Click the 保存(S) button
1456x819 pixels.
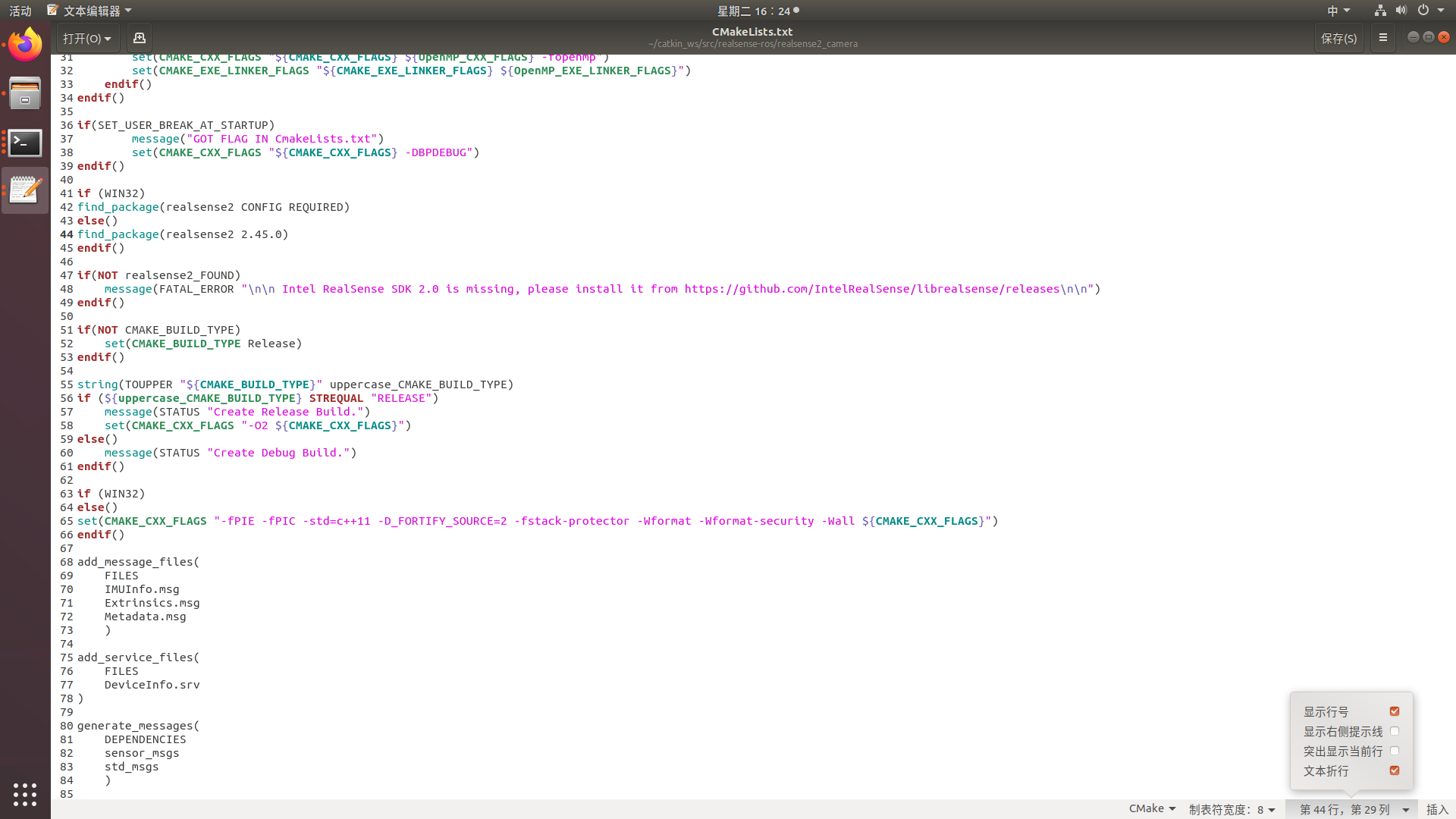coord(1338,38)
